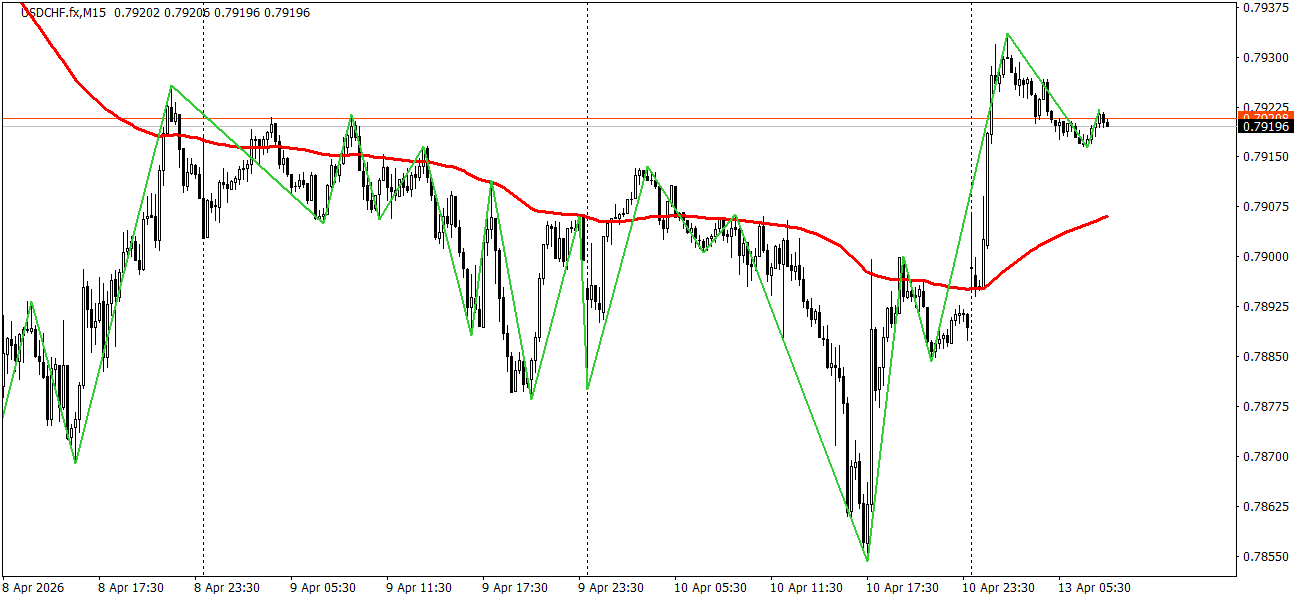
Task: Click the dashed day separator near 10 Apr 23:30
Action: pyautogui.click(x=970, y=300)
